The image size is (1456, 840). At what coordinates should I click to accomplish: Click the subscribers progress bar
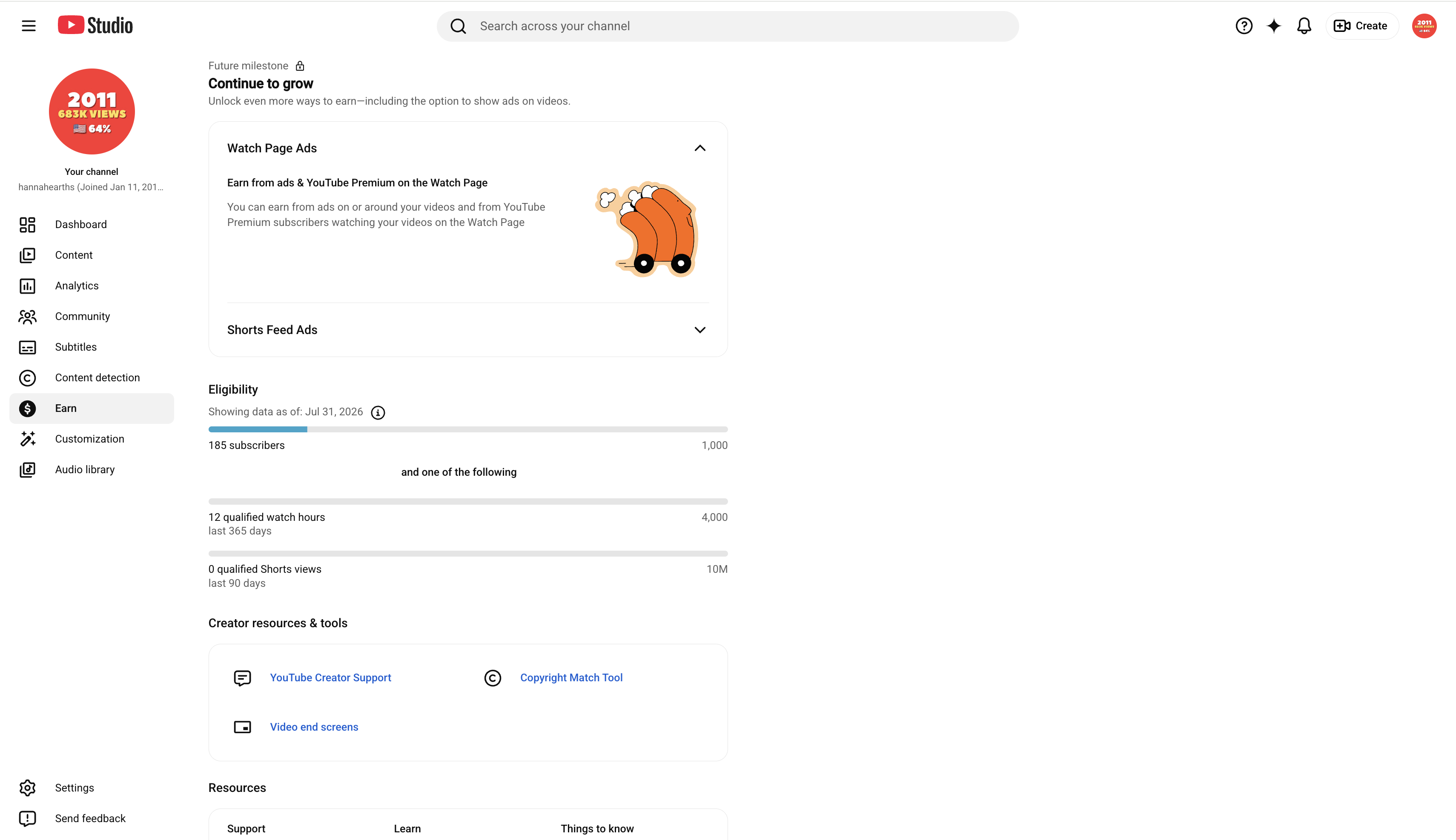click(468, 430)
